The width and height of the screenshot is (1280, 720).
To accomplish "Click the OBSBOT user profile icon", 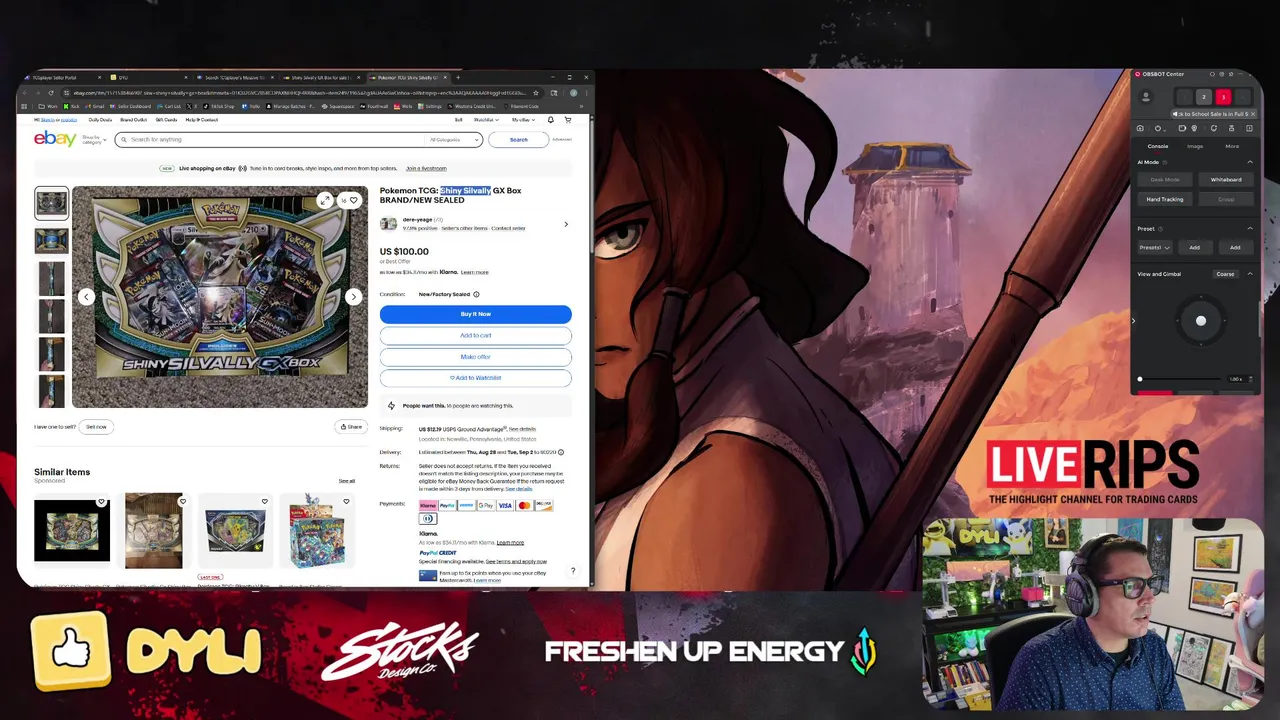I will (x=1146, y=97).
